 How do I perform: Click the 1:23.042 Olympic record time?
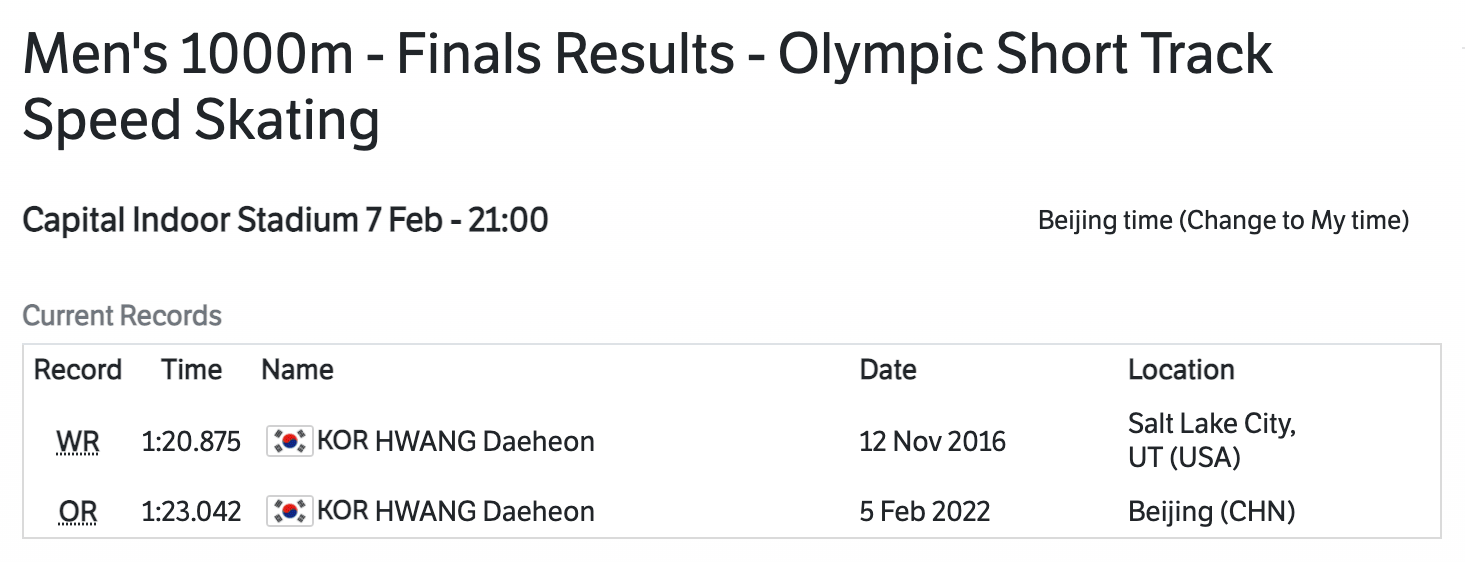point(191,512)
